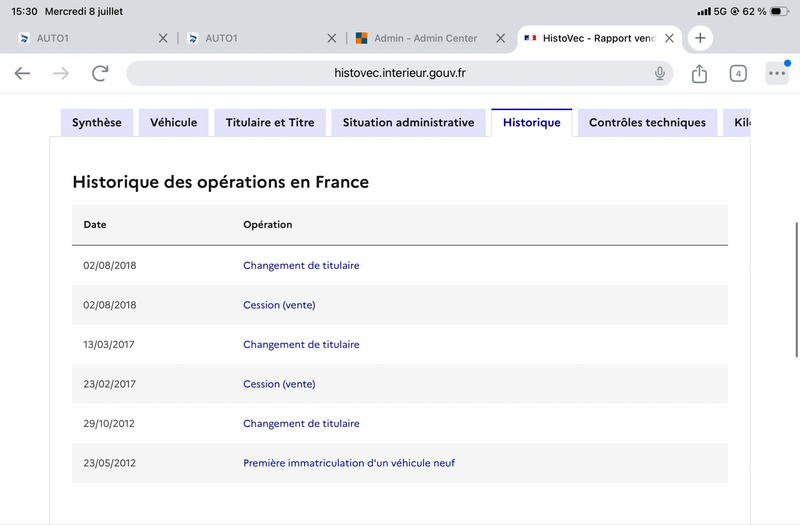800x525 pixels.
Task: Click date cell 13/03/2017
Action: click(109, 344)
